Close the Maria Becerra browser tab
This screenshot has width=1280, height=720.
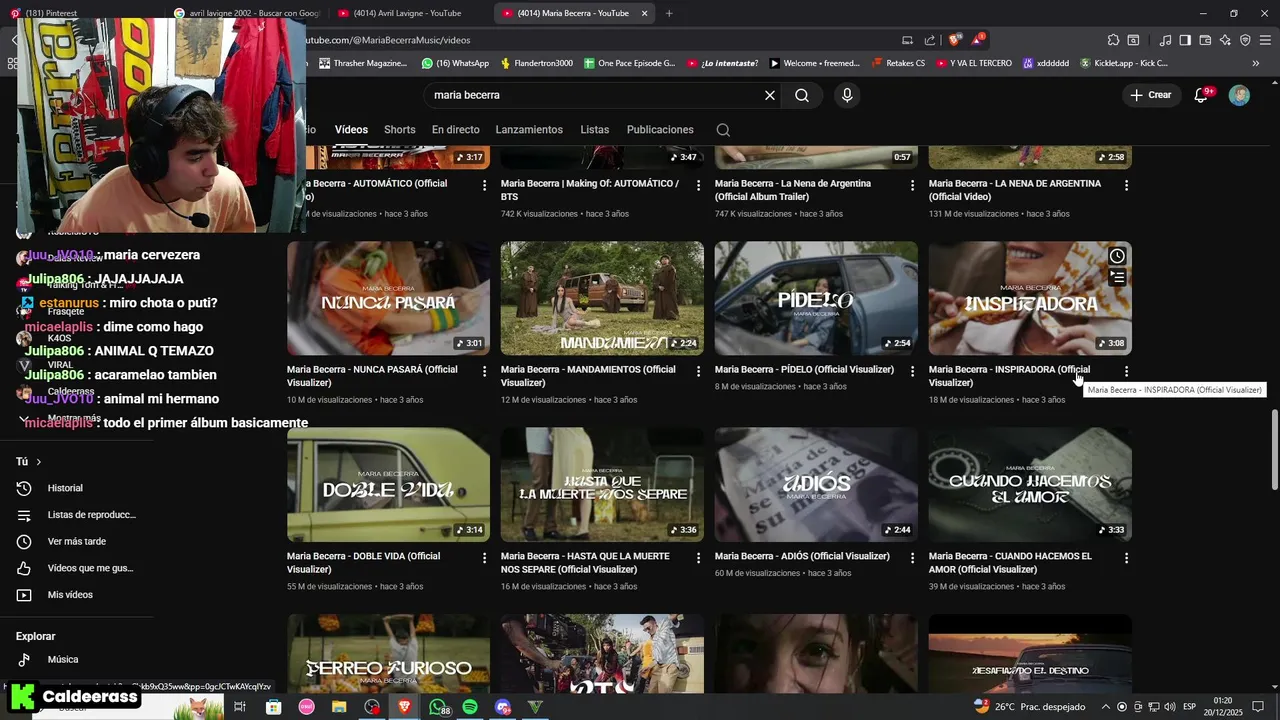coord(644,13)
